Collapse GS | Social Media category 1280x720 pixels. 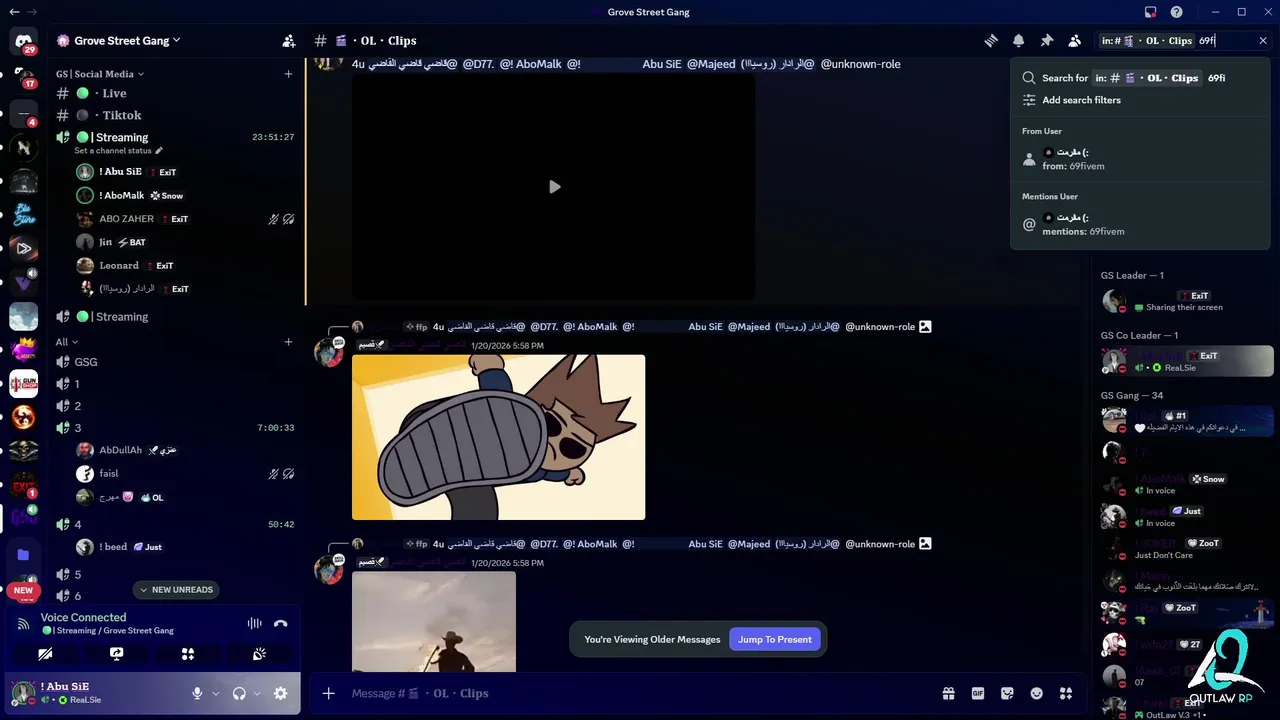(100, 74)
